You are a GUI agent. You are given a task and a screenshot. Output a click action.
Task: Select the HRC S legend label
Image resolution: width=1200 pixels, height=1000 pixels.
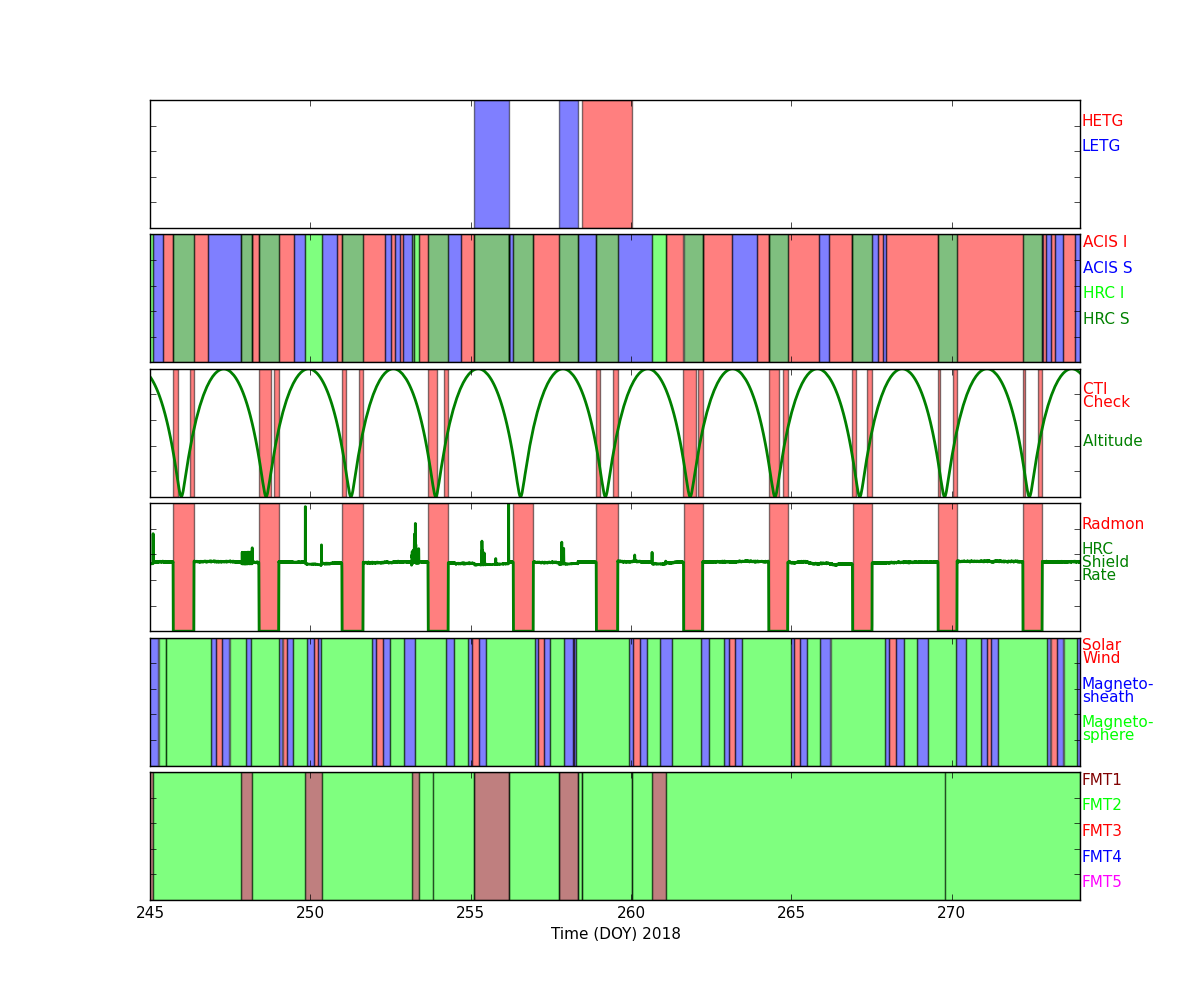(1105, 319)
